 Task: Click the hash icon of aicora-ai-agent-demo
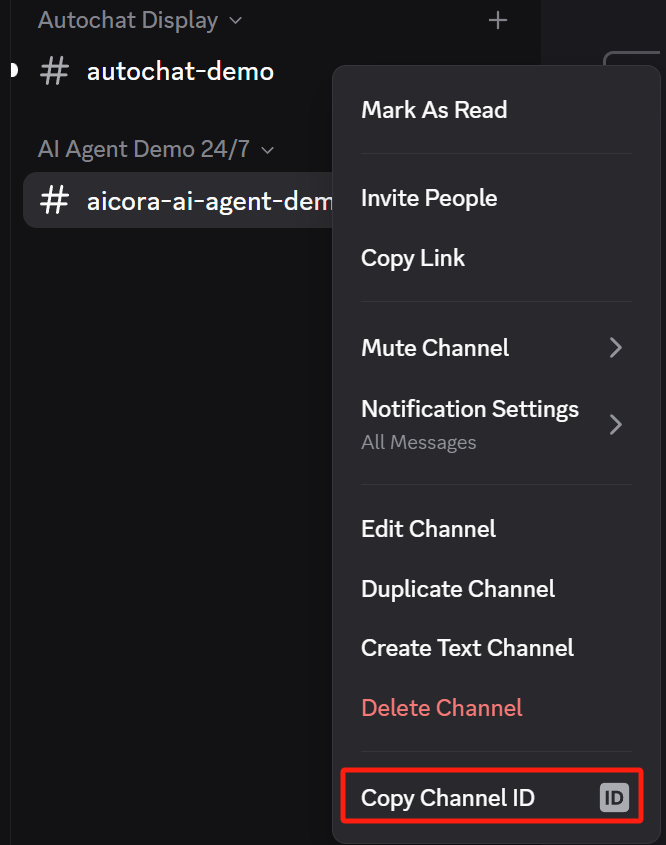pos(54,200)
